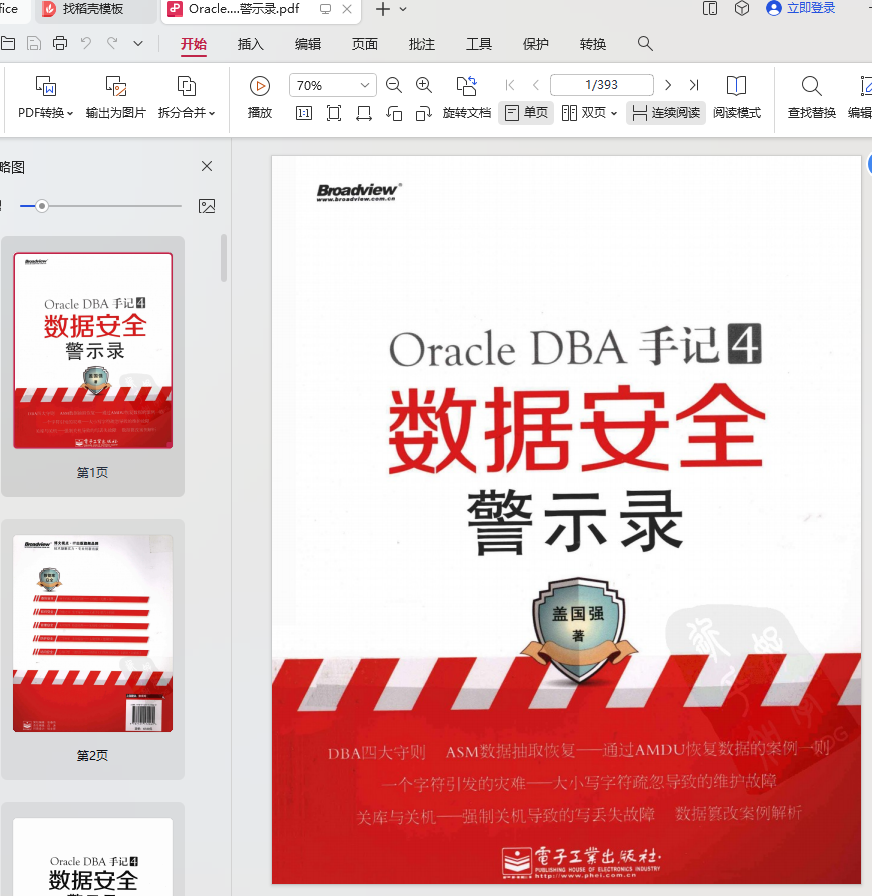
Task: Click the search icon in the ribbon tab bar
Action: click(645, 43)
